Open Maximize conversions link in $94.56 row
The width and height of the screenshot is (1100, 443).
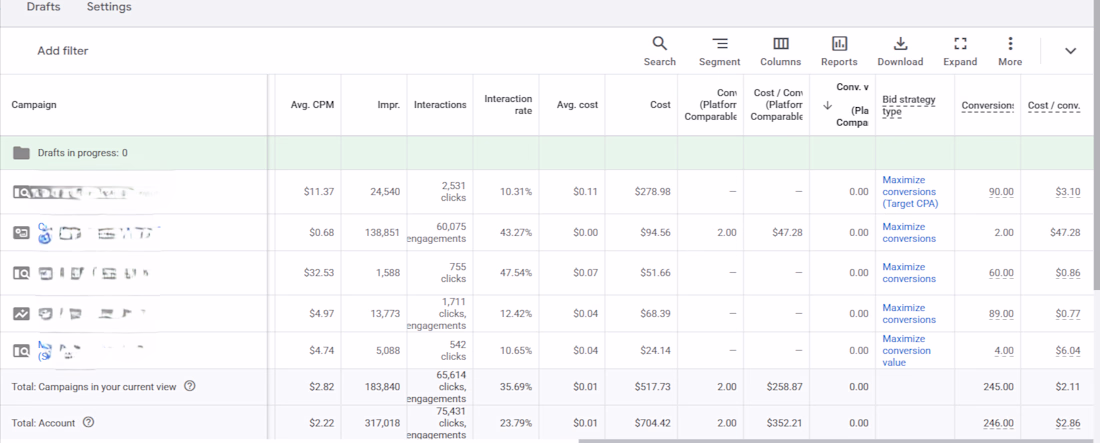pyautogui.click(x=908, y=232)
